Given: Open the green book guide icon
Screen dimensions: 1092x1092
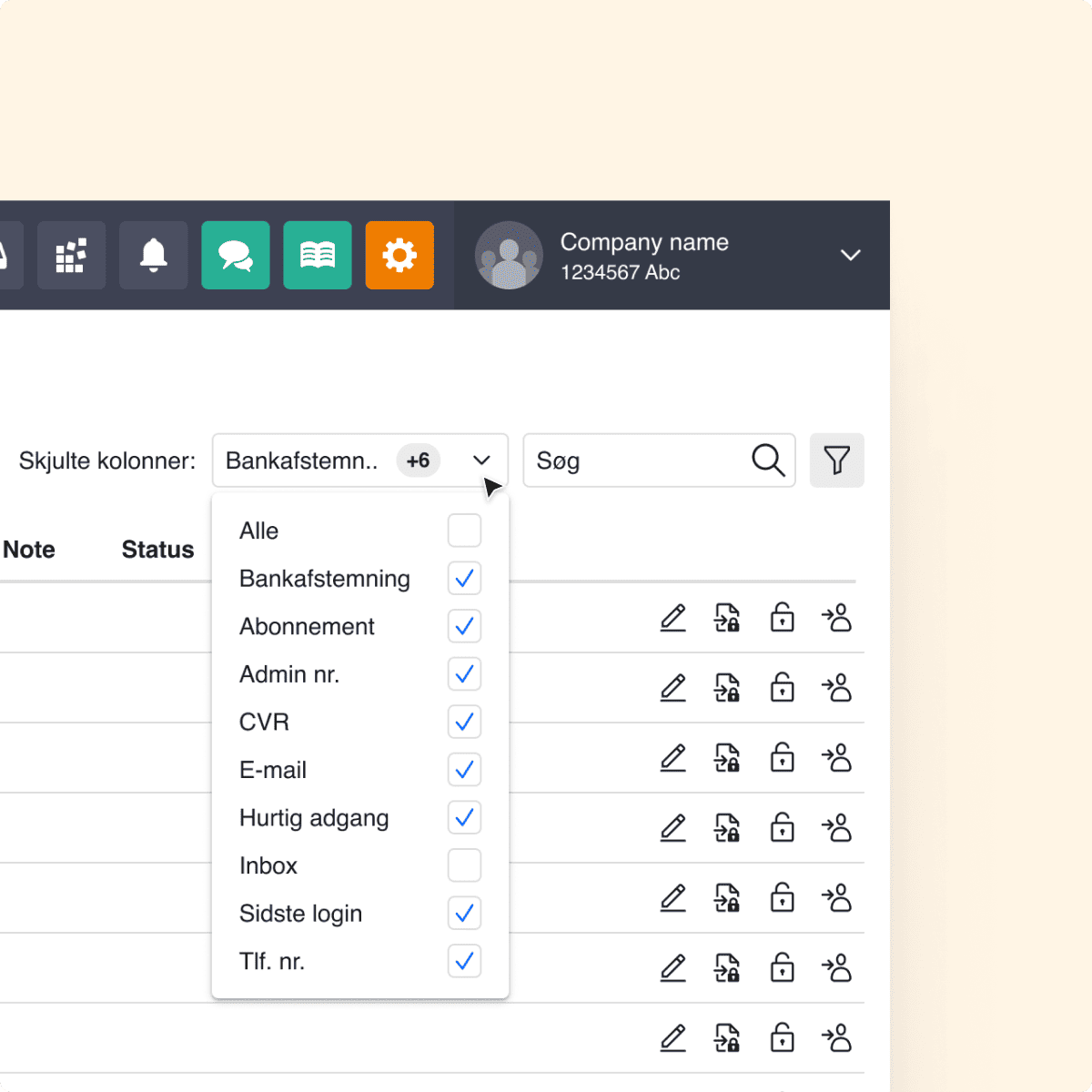Looking at the screenshot, I should coord(318,256).
